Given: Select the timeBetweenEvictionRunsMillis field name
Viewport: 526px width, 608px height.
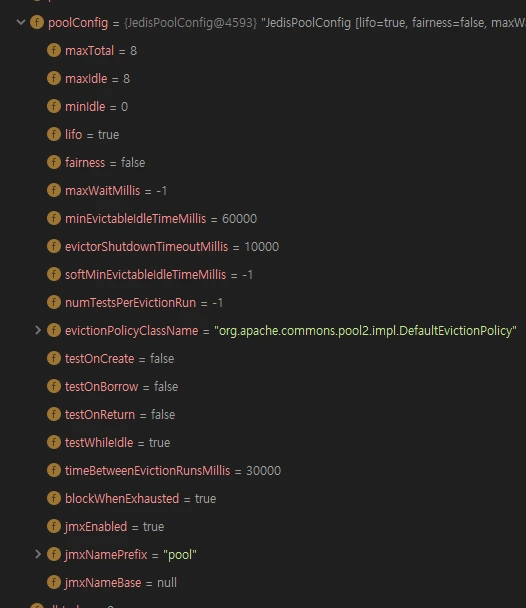Looking at the screenshot, I should coord(147,471).
